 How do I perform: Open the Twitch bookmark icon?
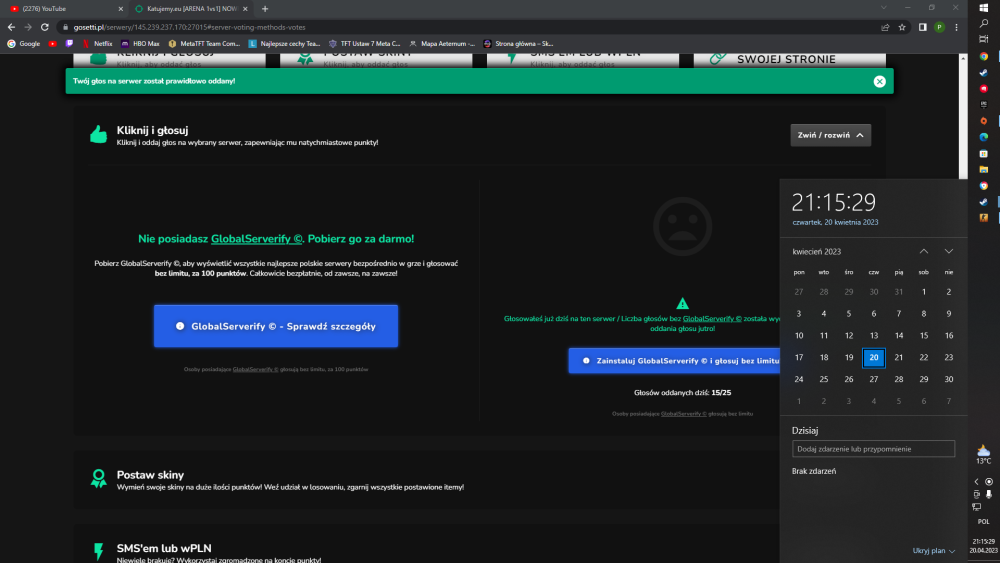click(x=69, y=44)
